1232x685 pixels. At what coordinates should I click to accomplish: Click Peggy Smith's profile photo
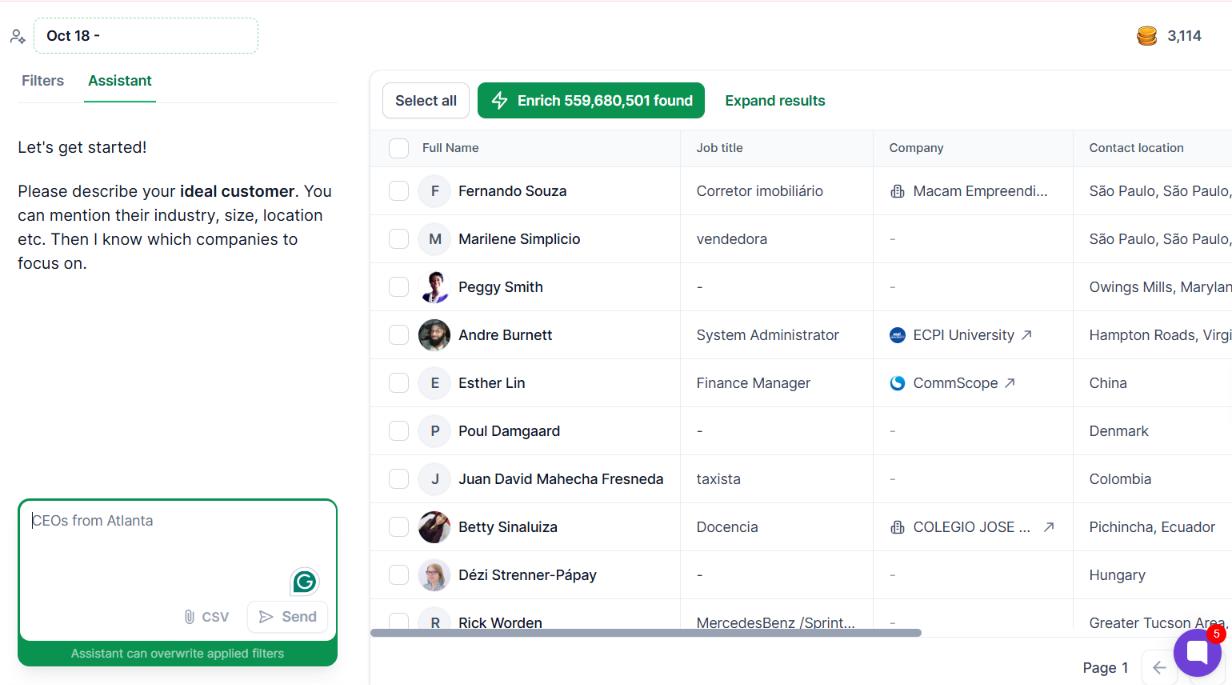pyautogui.click(x=434, y=287)
